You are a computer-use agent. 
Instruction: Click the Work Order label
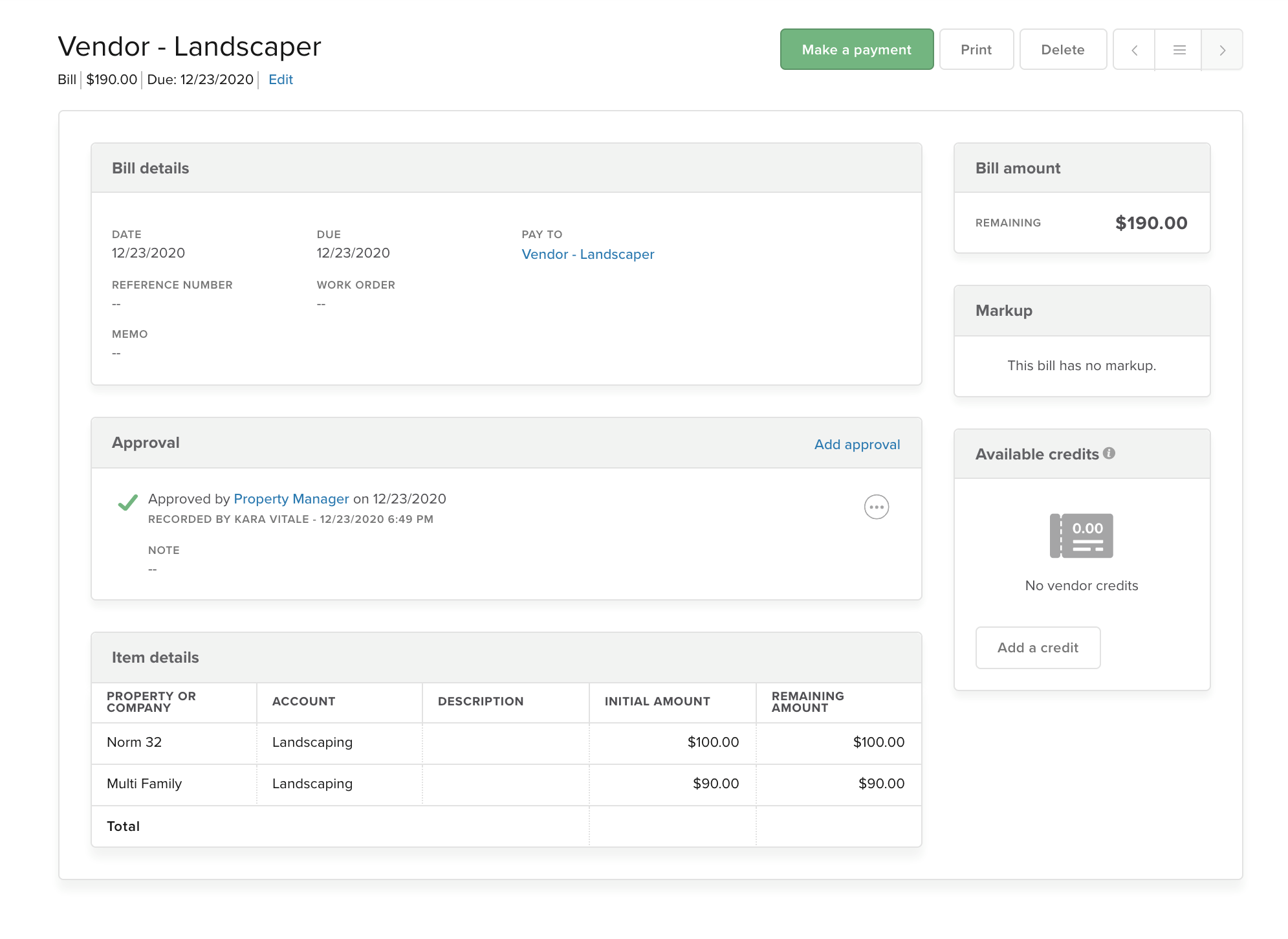[355, 285]
